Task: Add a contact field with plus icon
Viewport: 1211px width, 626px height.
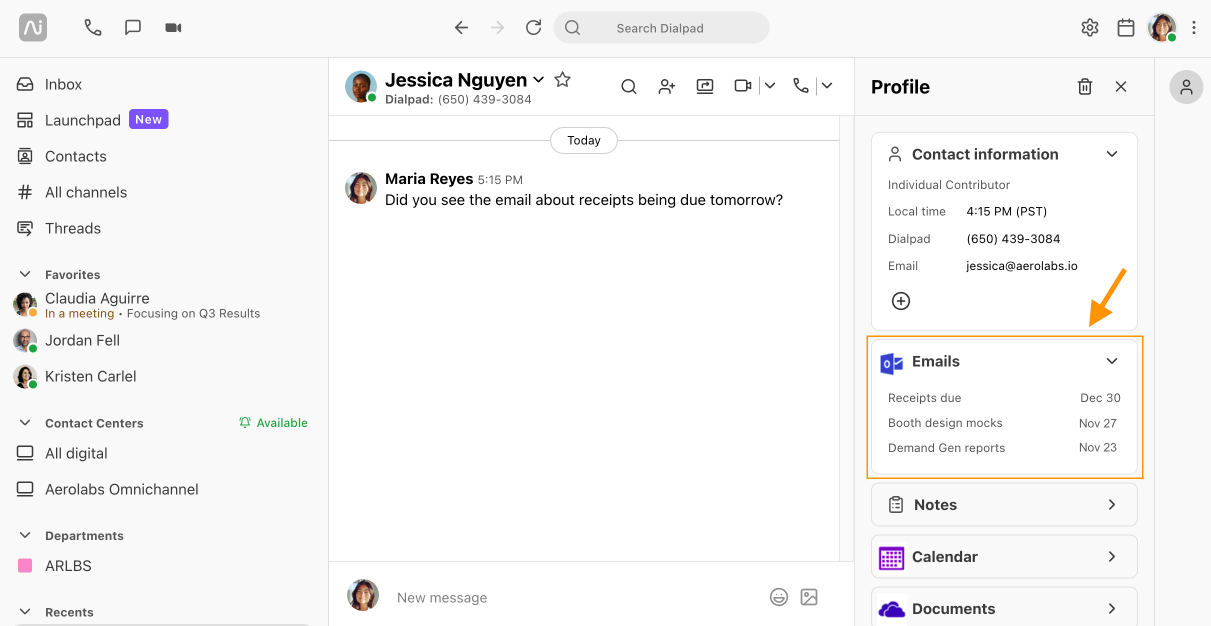Action: coord(901,301)
